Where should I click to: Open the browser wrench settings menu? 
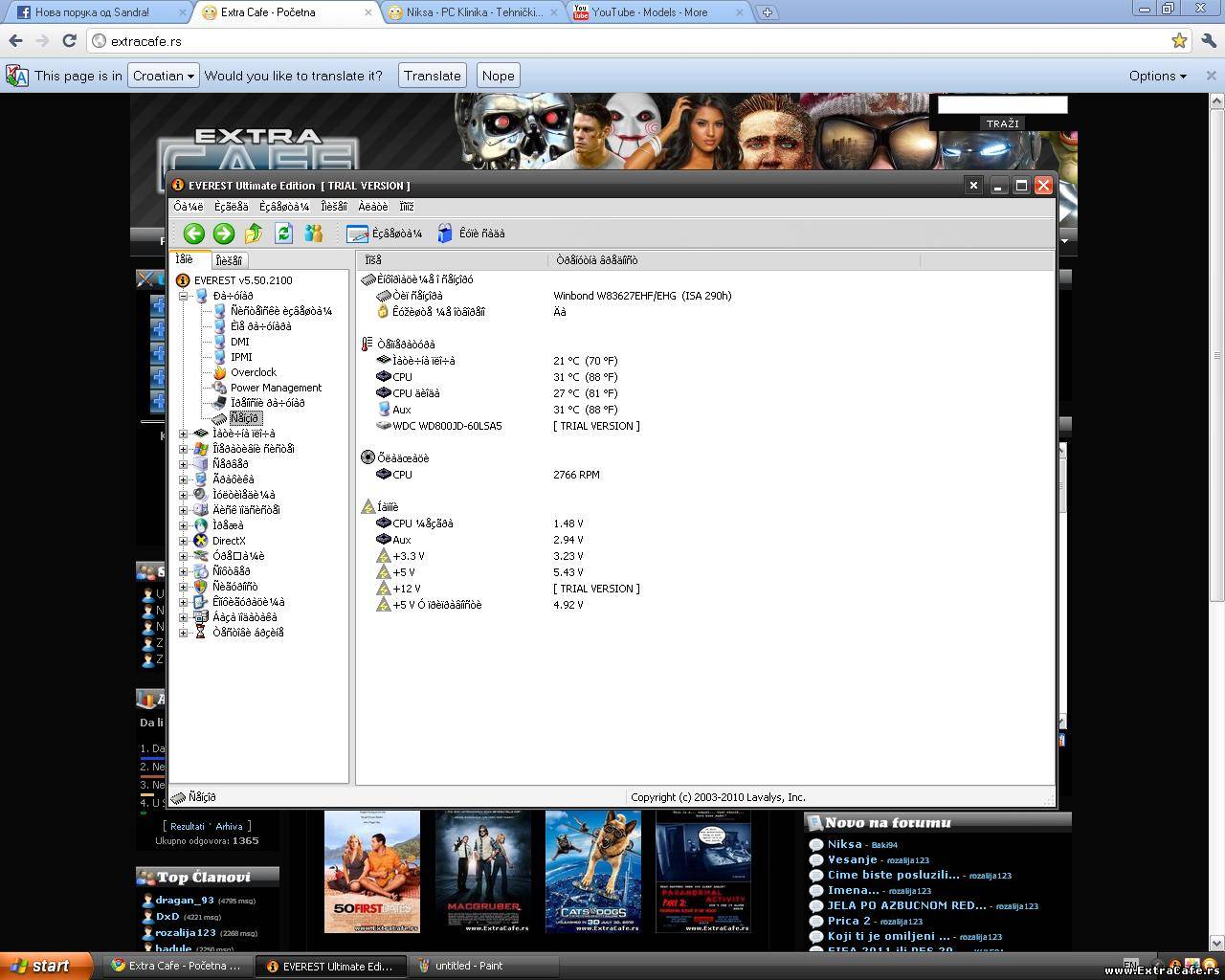click(1208, 41)
